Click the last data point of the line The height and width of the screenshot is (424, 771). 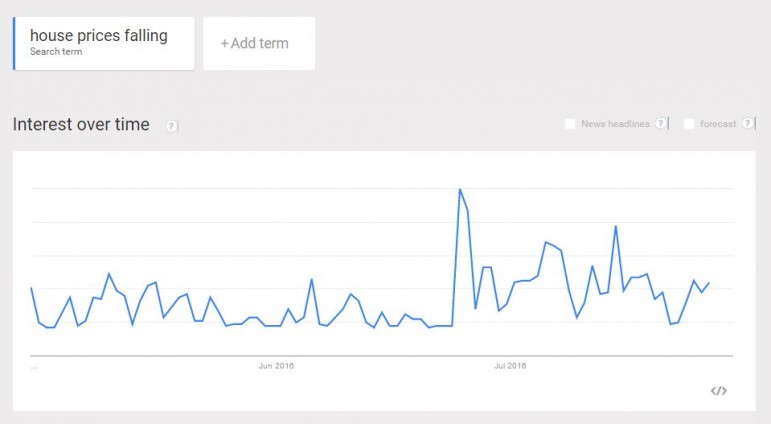709,283
